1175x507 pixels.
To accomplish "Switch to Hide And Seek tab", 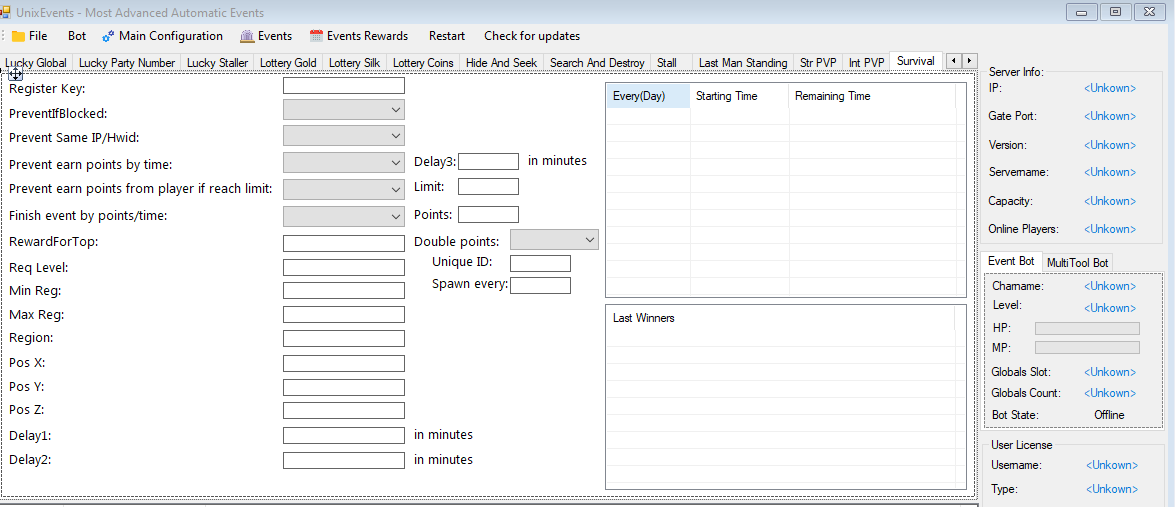I will [501, 63].
